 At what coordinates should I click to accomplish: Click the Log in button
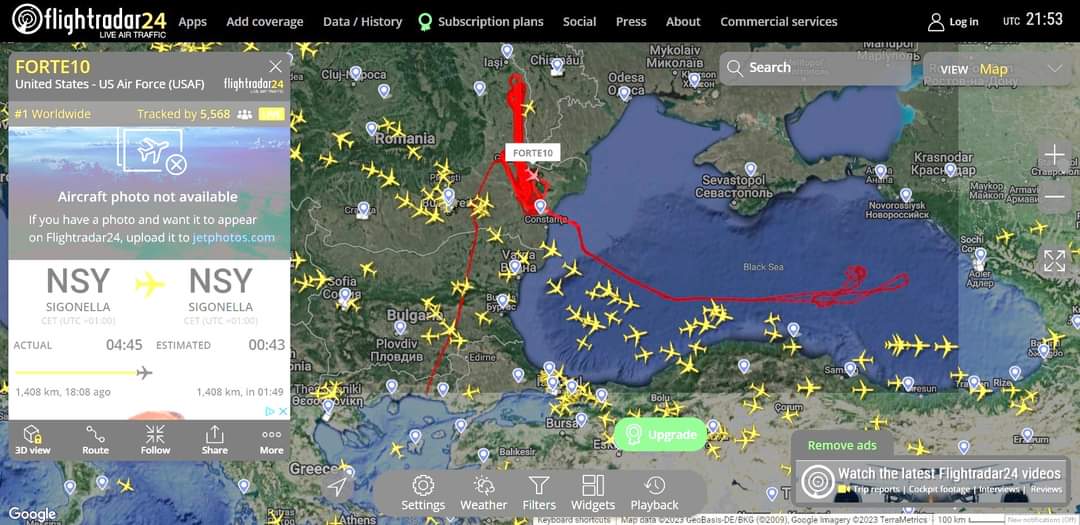953,21
